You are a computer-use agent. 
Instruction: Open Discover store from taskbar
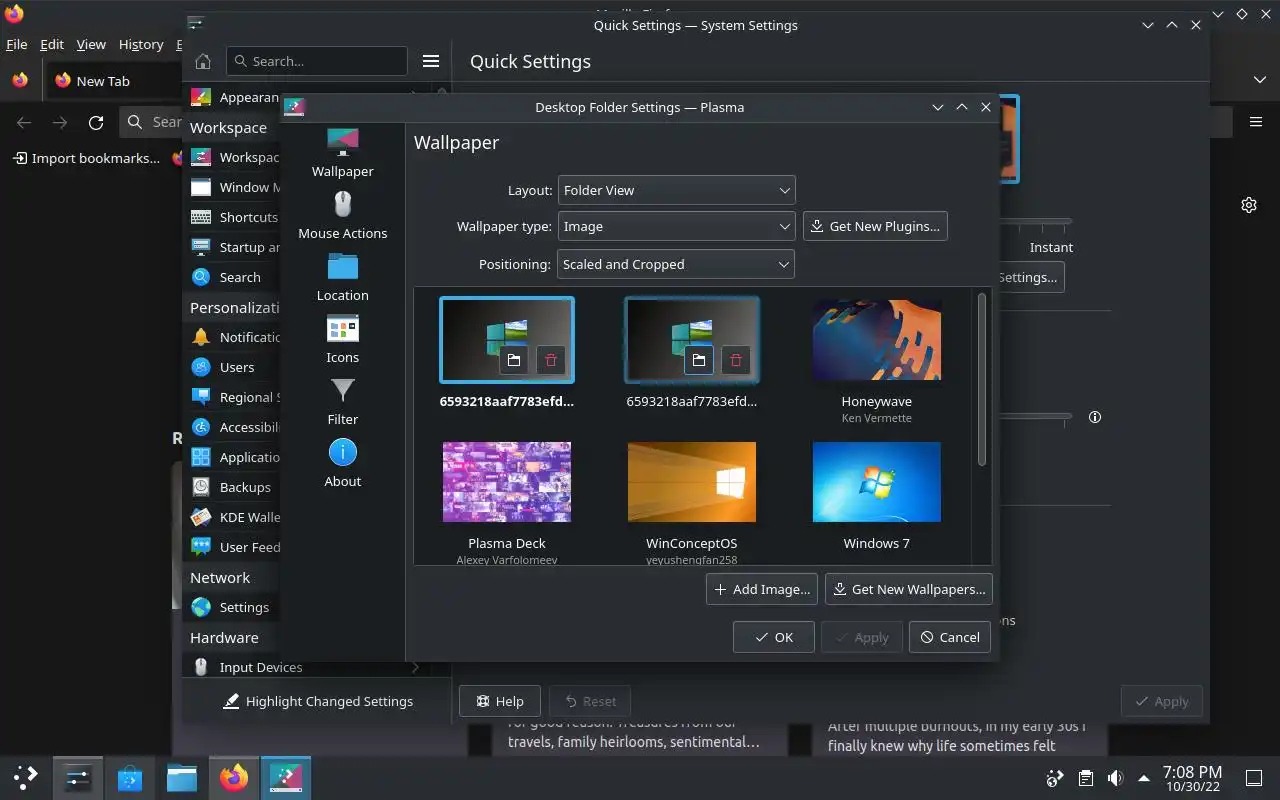pyautogui.click(x=130, y=777)
